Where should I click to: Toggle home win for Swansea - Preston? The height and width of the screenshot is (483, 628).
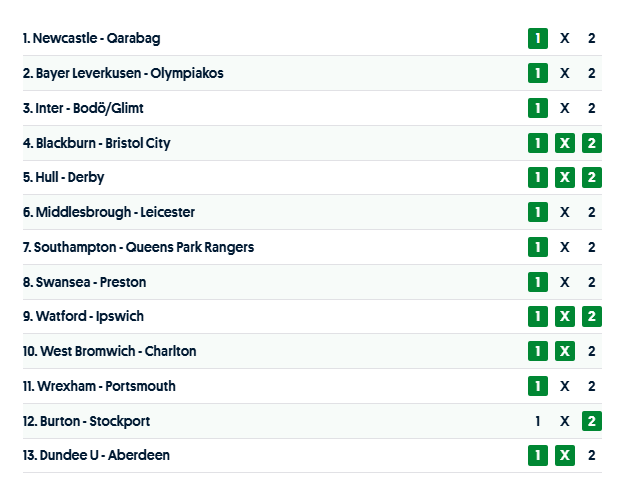(538, 282)
